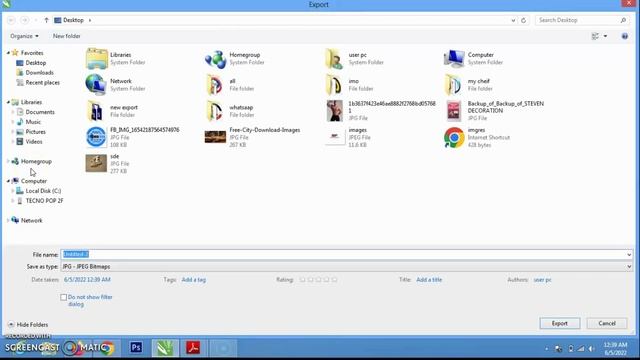This screenshot has height=360, width=640.
Task: Open the Computer system folder icon
Action: (x=454, y=59)
